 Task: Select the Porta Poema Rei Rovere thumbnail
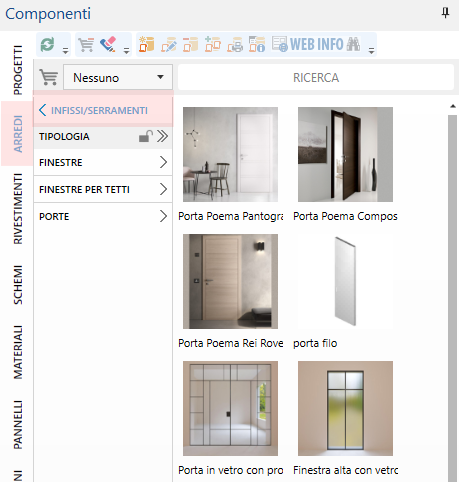[230, 281]
